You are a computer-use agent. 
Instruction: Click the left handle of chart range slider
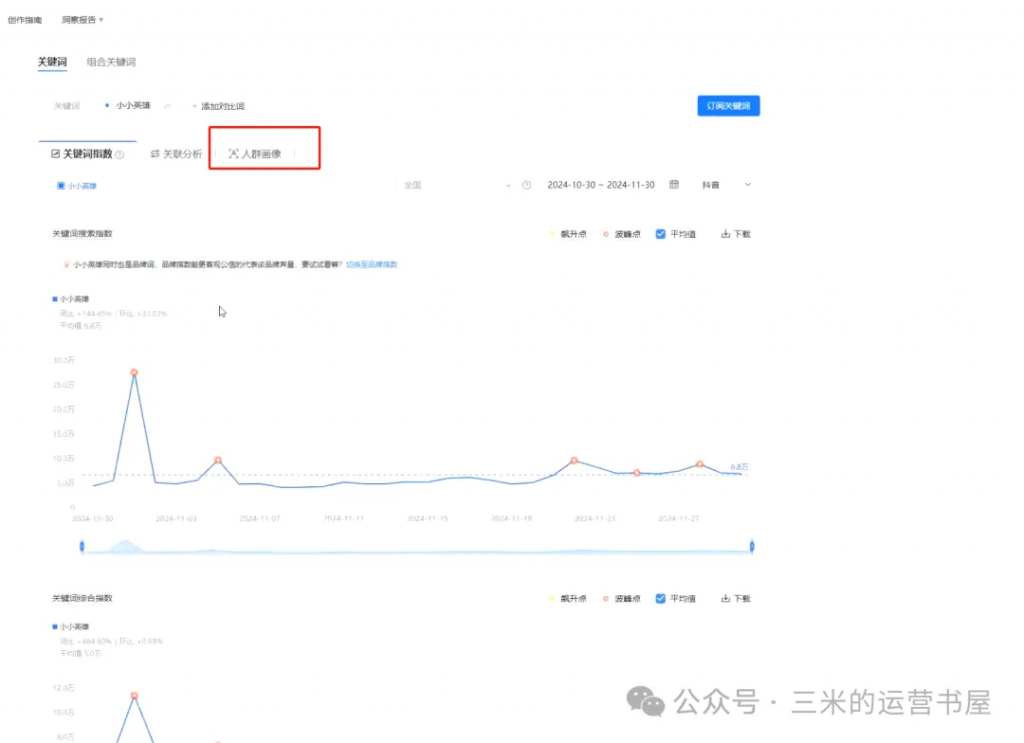[x=82, y=545]
